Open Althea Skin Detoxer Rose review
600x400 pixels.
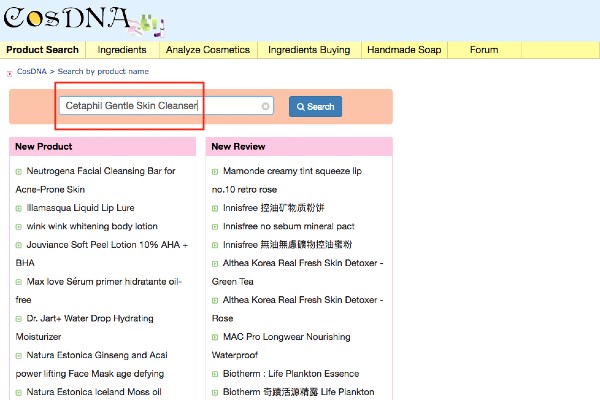298,309
